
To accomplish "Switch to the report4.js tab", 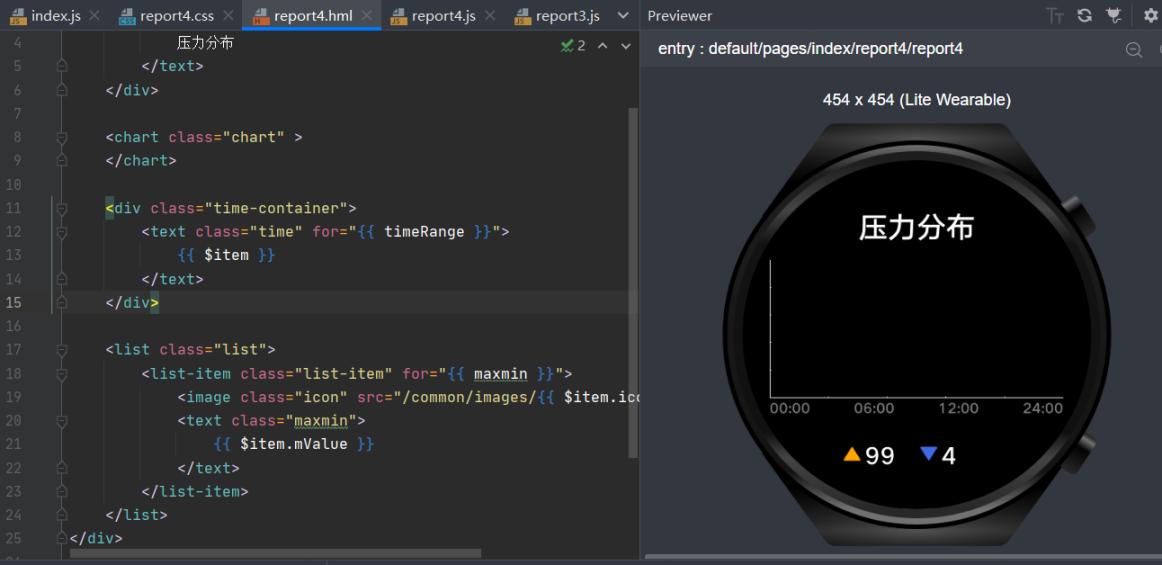I will point(442,16).
